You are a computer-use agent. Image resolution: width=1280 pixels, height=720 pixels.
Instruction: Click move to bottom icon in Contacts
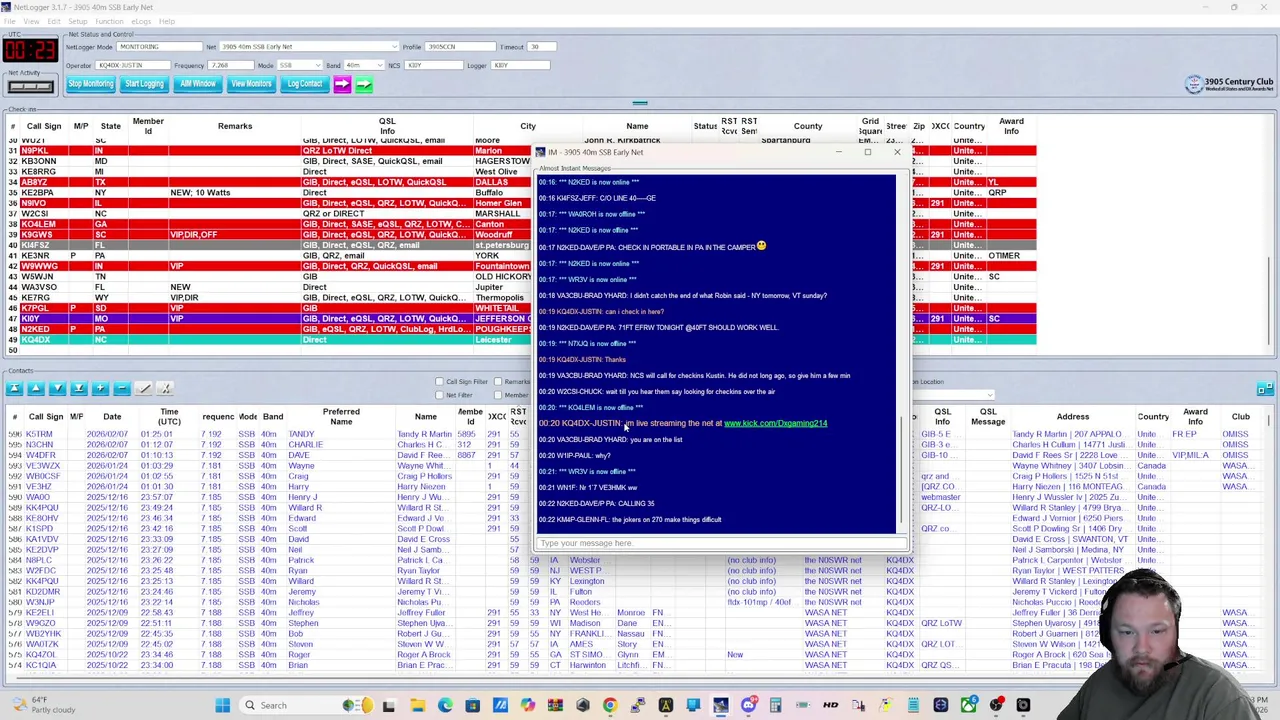tap(78, 388)
